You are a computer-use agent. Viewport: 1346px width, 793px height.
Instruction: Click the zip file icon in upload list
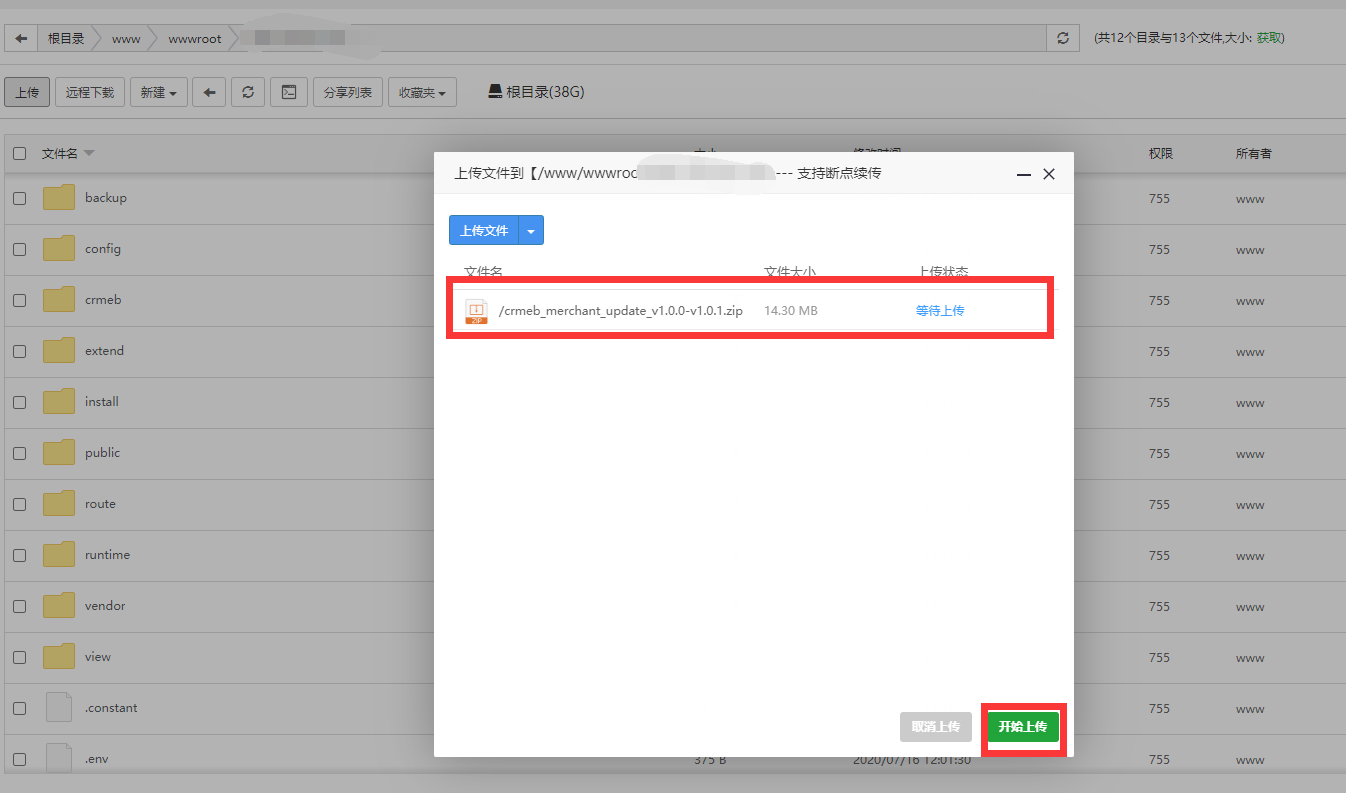click(x=477, y=311)
